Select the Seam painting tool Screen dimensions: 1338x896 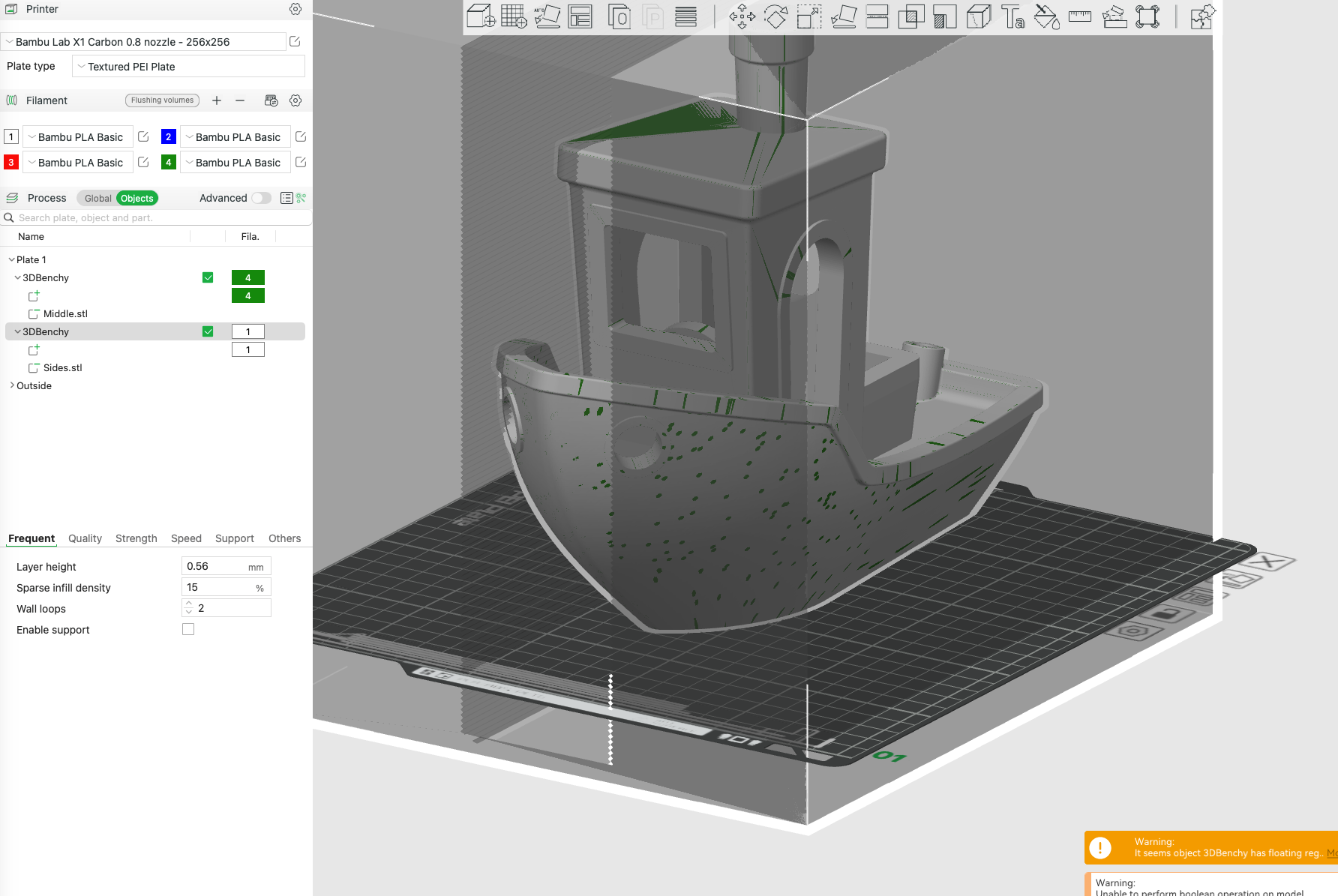pos(979,16)
